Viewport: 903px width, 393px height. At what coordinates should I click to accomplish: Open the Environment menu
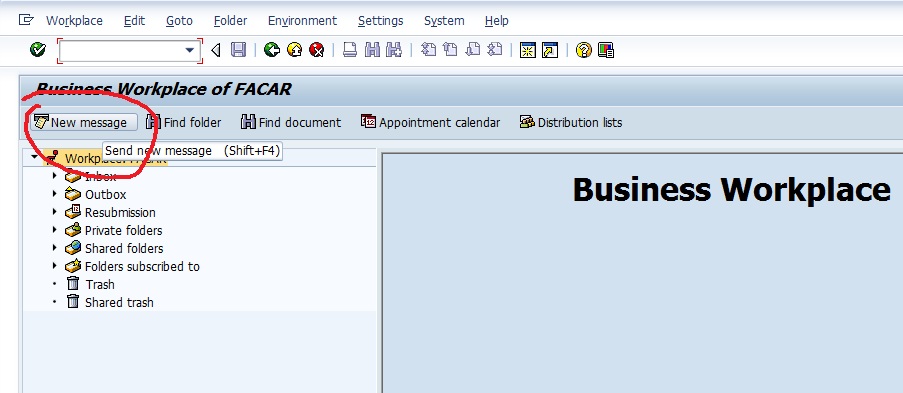302,21
